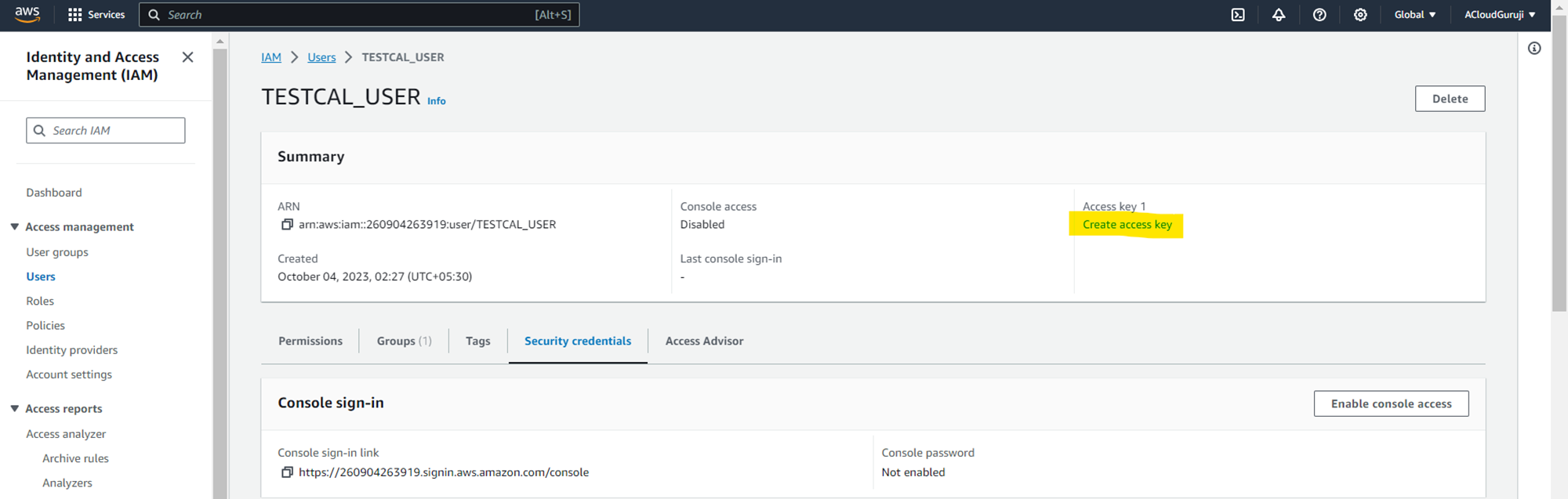Image resolution: width=1568 pixels, height=499 pixels.
Task: Expand the Global region dropdown
Action: [x=1415, y=15]
